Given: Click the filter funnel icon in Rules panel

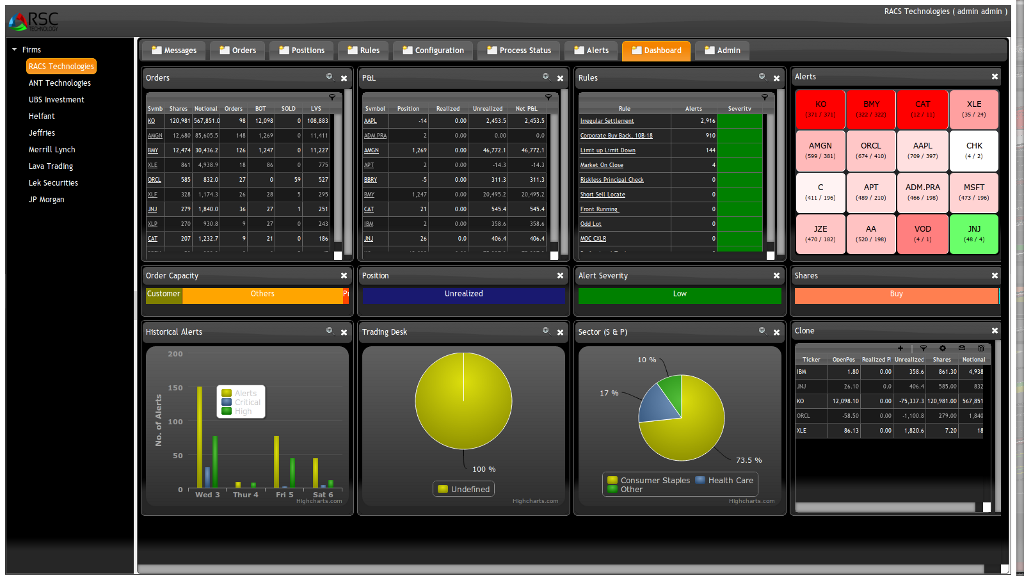Looking at the screenshot, I should point(765,97).
